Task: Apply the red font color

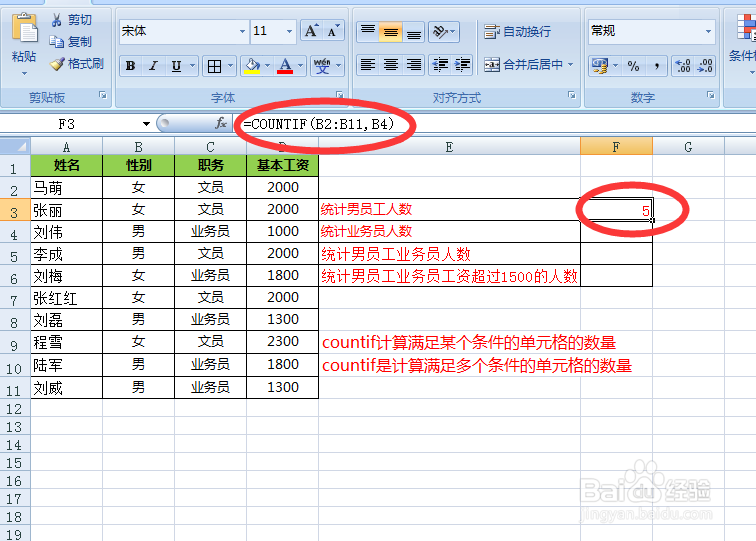Action: tap(285, 66)
